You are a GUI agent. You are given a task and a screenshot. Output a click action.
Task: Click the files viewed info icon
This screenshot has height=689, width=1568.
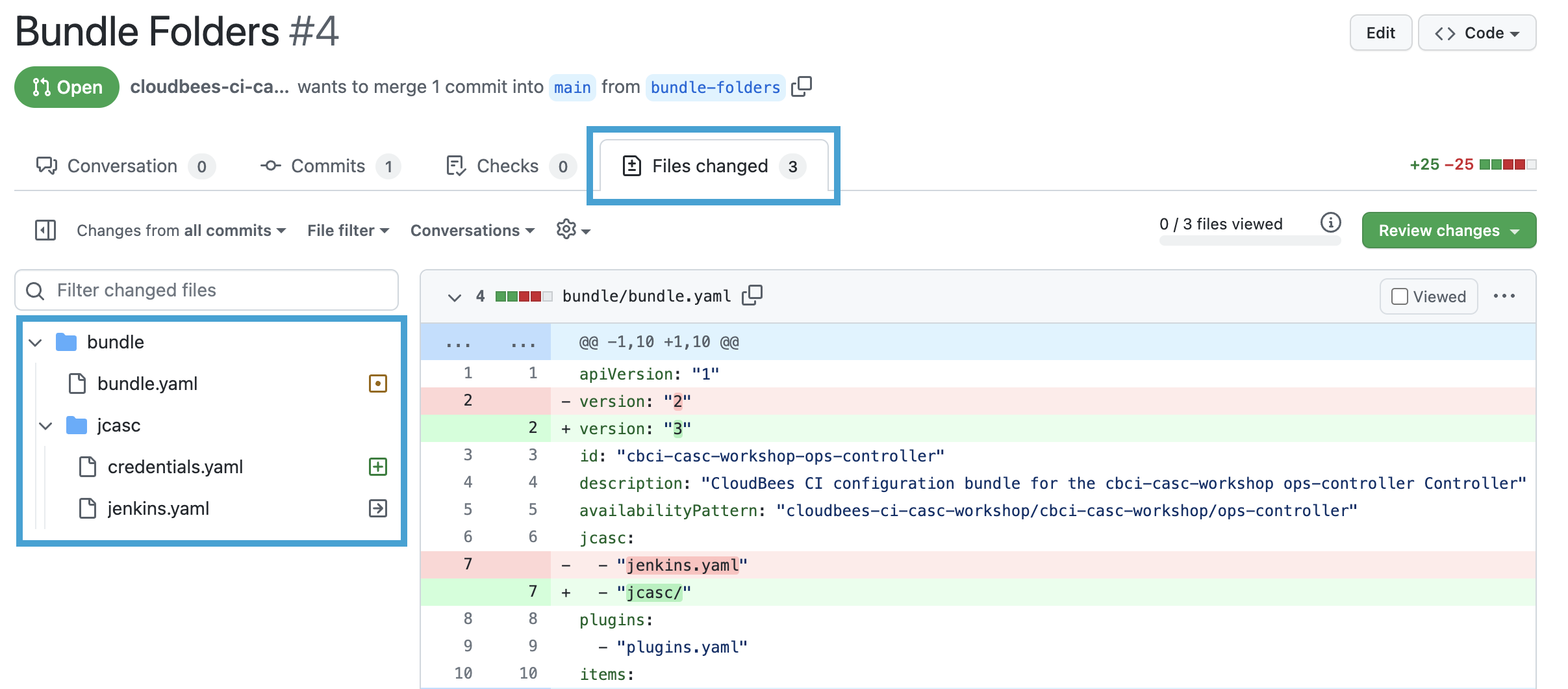point(1330,223)
